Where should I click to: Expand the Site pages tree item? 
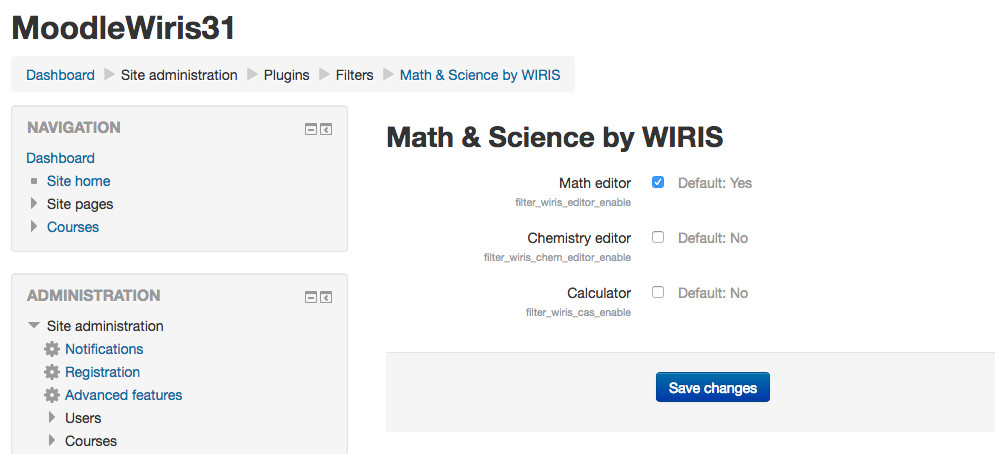pyautogui.click(x=33, y=204)
